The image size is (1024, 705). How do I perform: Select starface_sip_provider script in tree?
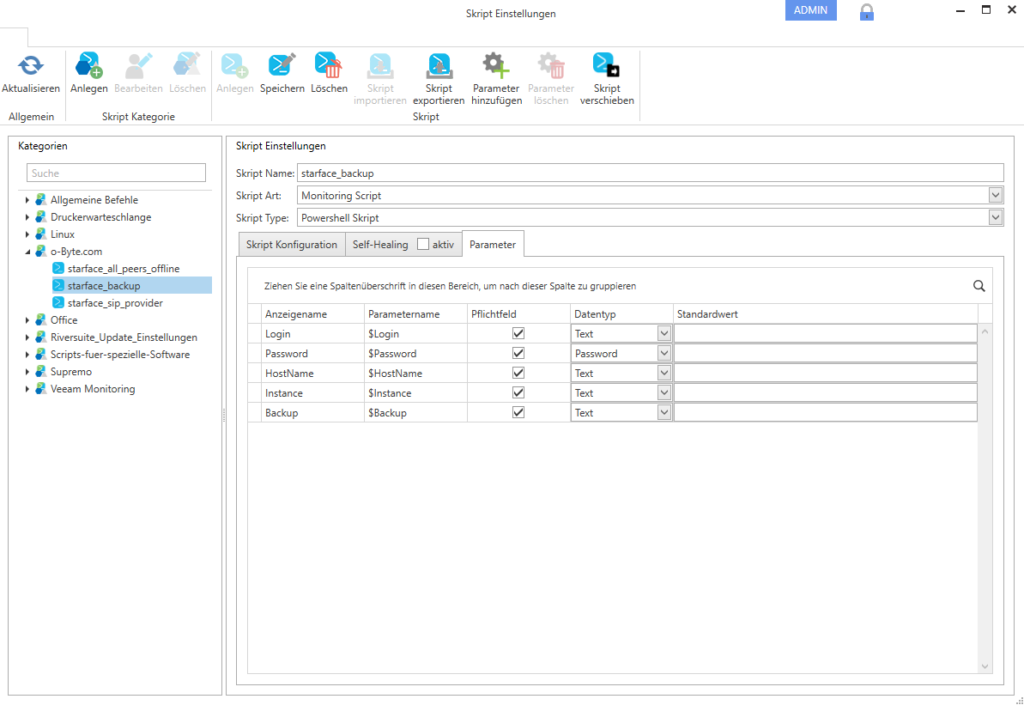point(115,303)
